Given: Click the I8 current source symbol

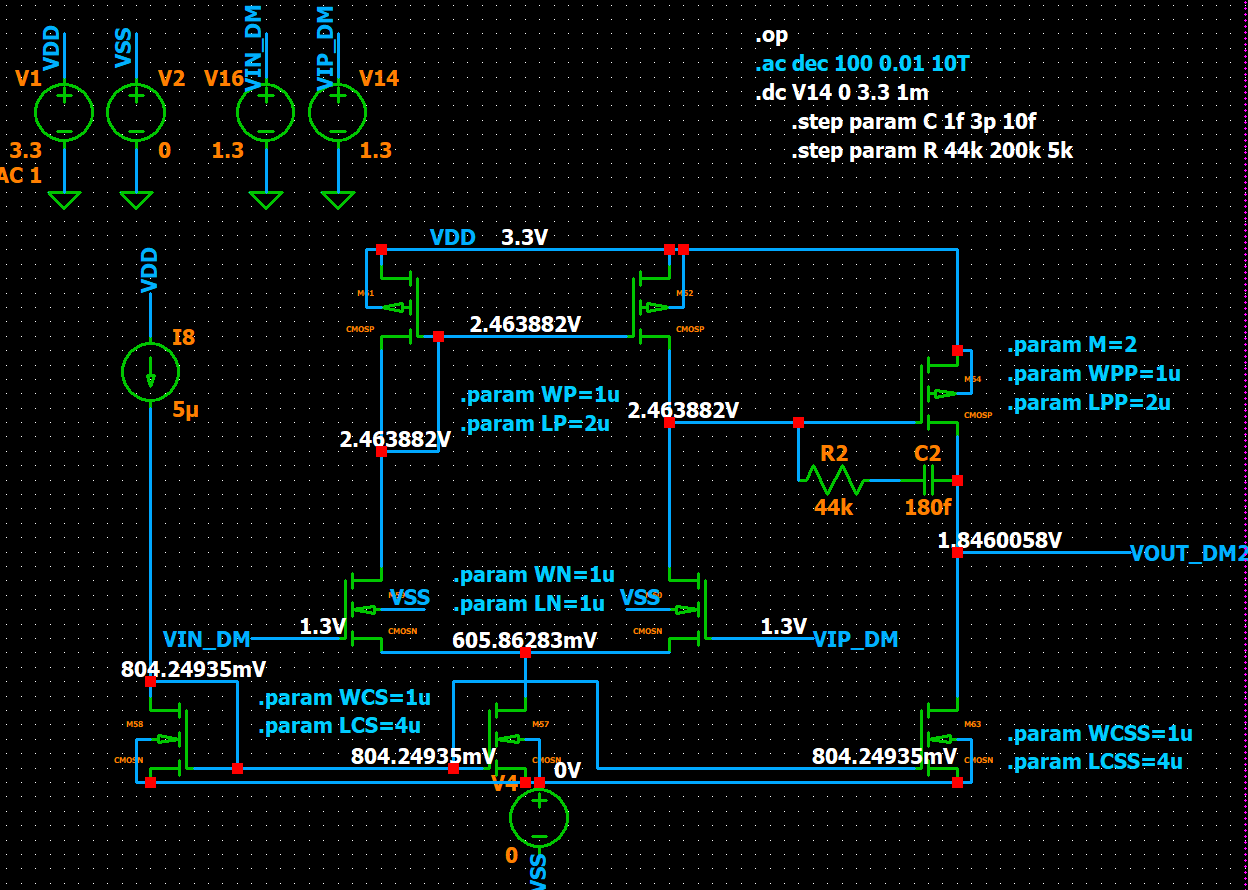Looking at the screenshot, I should tap(150, 373).
